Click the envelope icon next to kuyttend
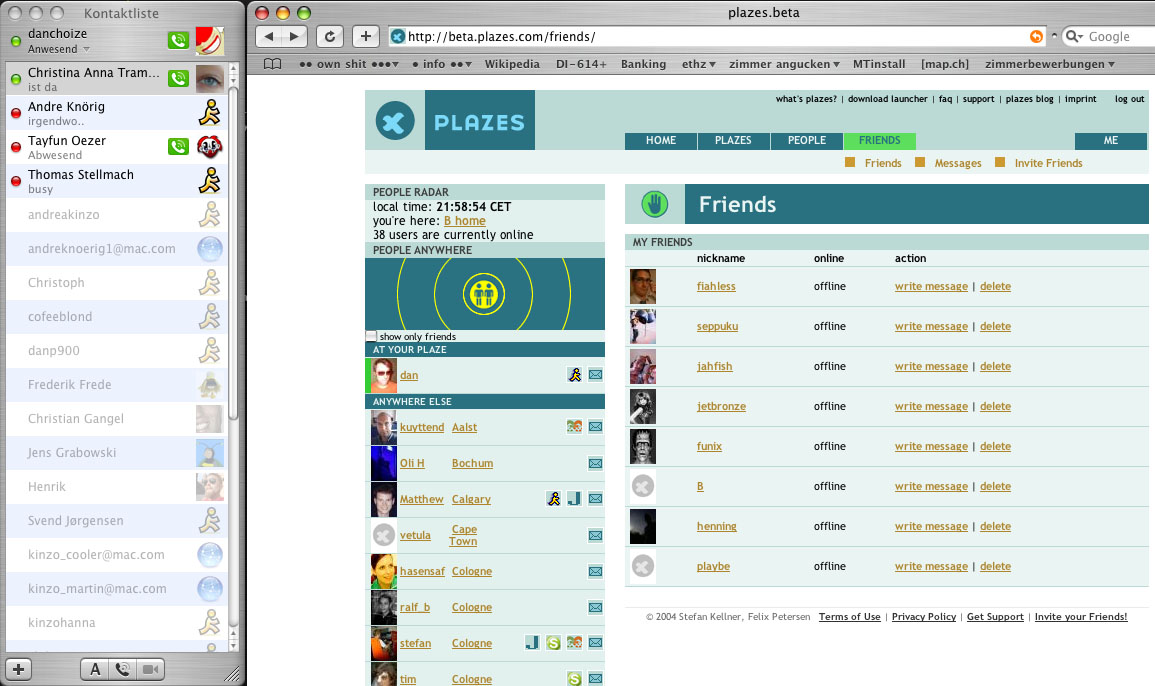This screenshot has height=686, width=1155. coord(595,427)
